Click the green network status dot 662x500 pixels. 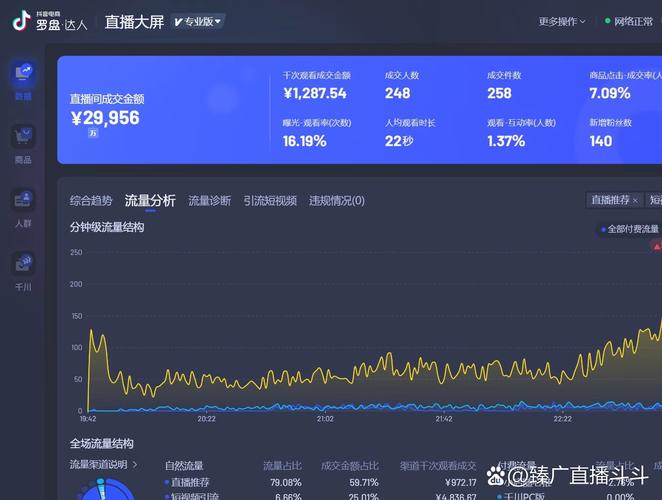[608, 21]
